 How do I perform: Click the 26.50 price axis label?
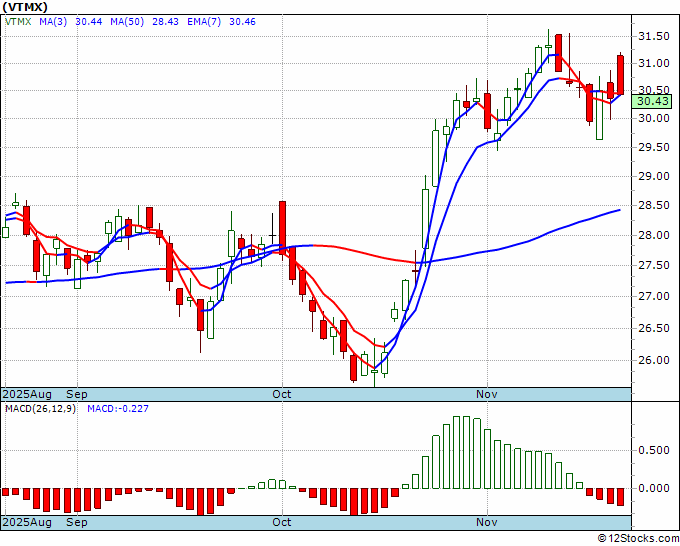tap(654, 328)
